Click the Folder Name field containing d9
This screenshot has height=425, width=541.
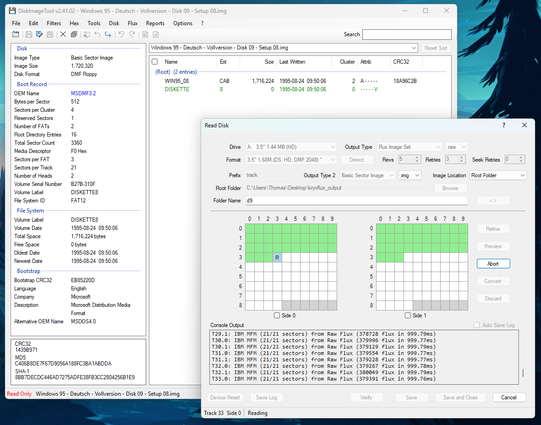pos(356,200)
